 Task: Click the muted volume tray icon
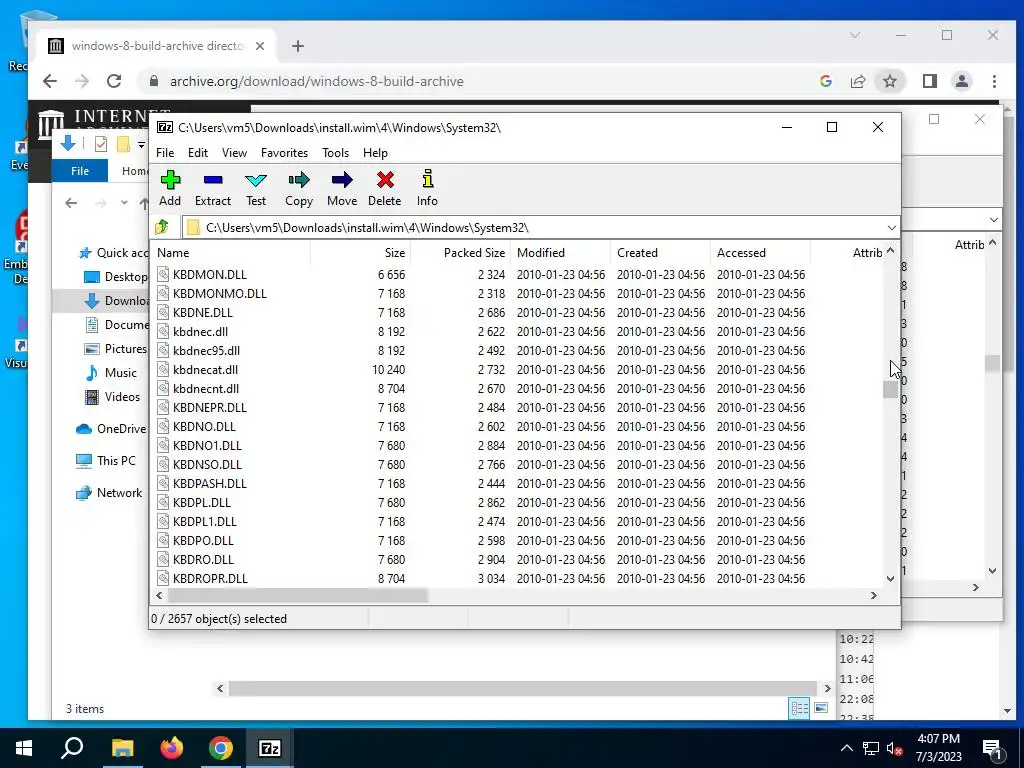(x=895, y=748)
